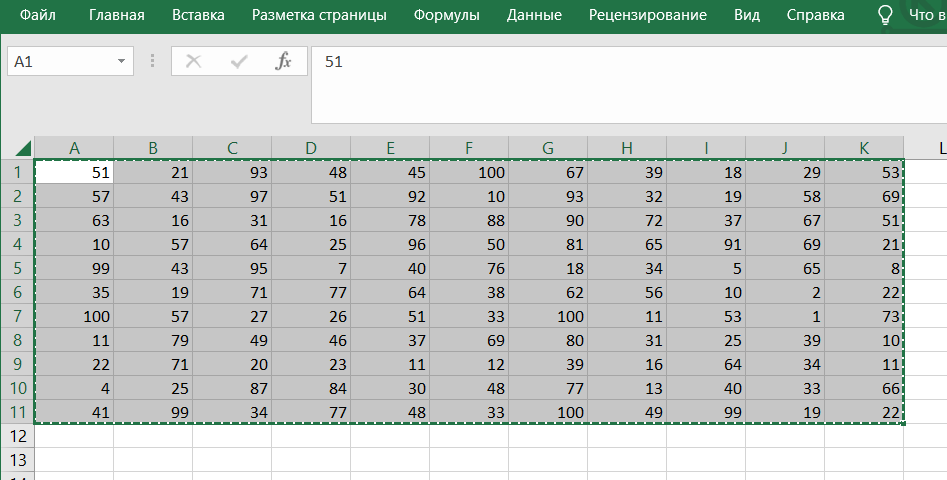Open the Рецензирование tab

(x=647, y=15)
